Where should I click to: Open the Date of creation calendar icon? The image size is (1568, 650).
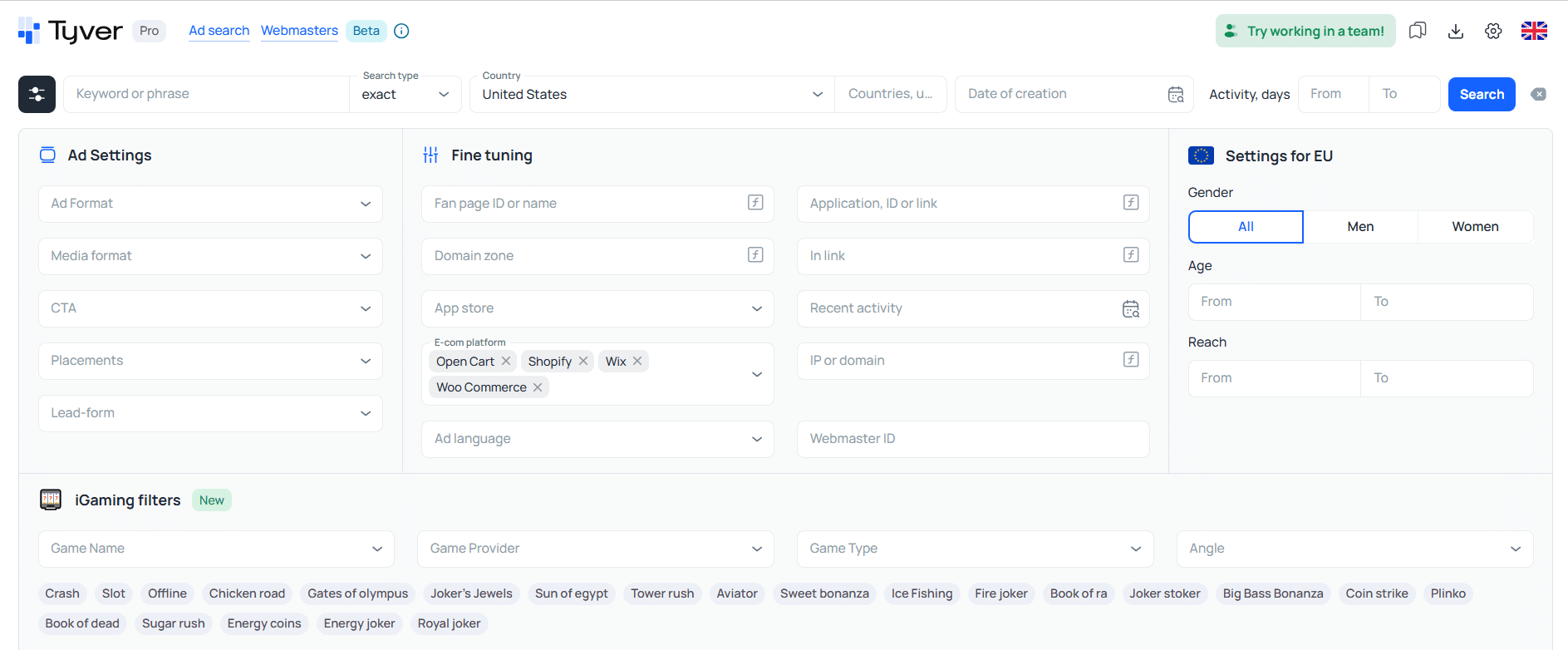point(1176,94)
